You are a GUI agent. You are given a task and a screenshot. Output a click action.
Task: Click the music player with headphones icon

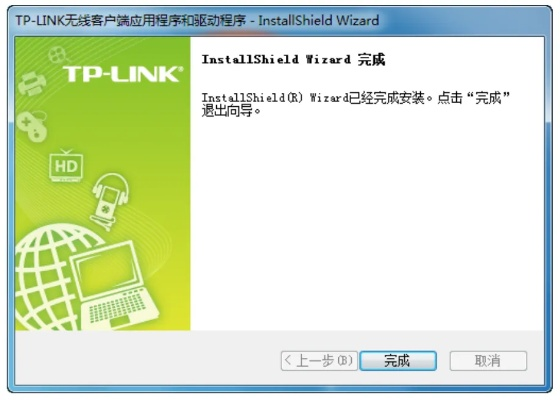click(x=109, y=201)
